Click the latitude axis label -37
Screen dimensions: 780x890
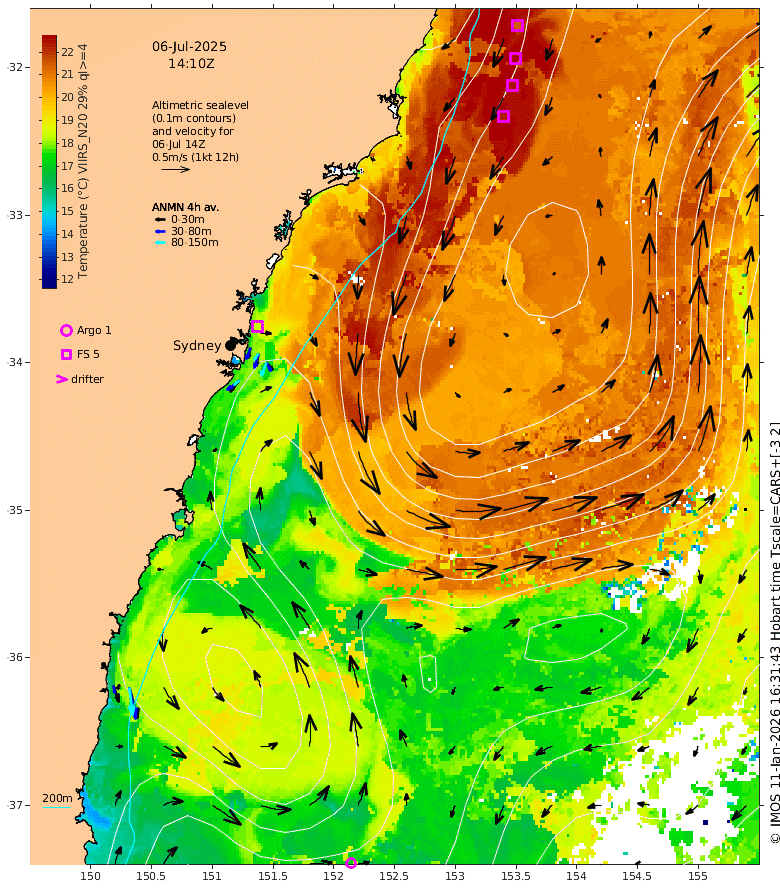[x=15, y=805]
